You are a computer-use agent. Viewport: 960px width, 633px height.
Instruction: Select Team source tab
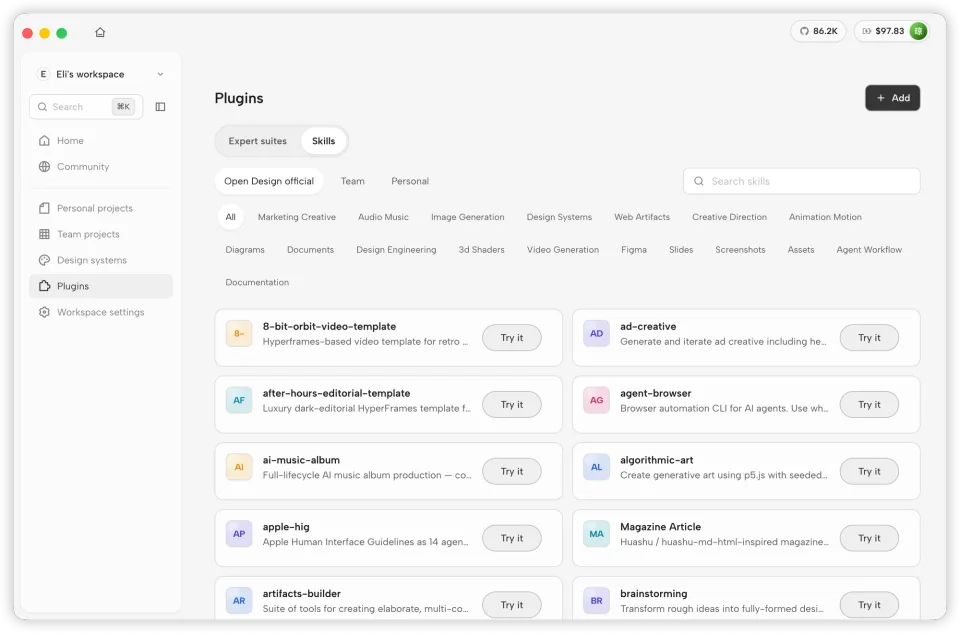[x=353, y=181]
